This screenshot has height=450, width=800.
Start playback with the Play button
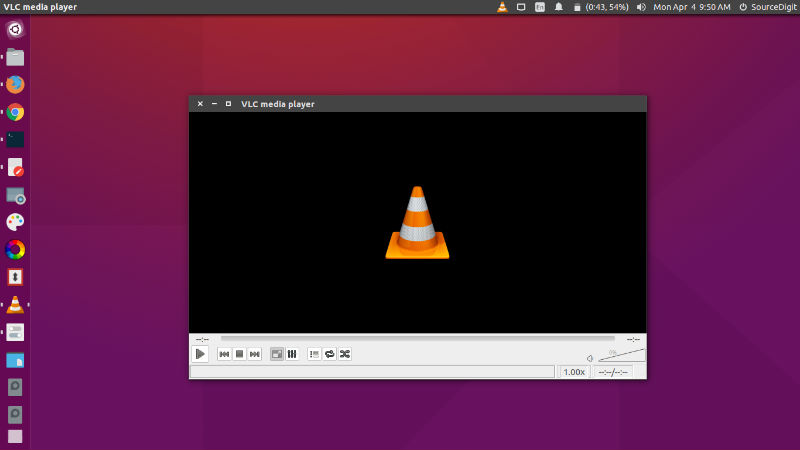[200, 354]
